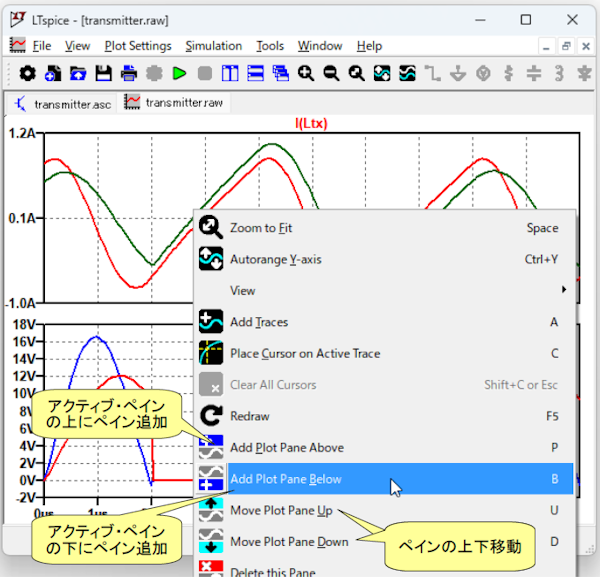Screen dimensions: 600x584
Task: Click the Save floppy disk icon
Action: coord(103,73)
